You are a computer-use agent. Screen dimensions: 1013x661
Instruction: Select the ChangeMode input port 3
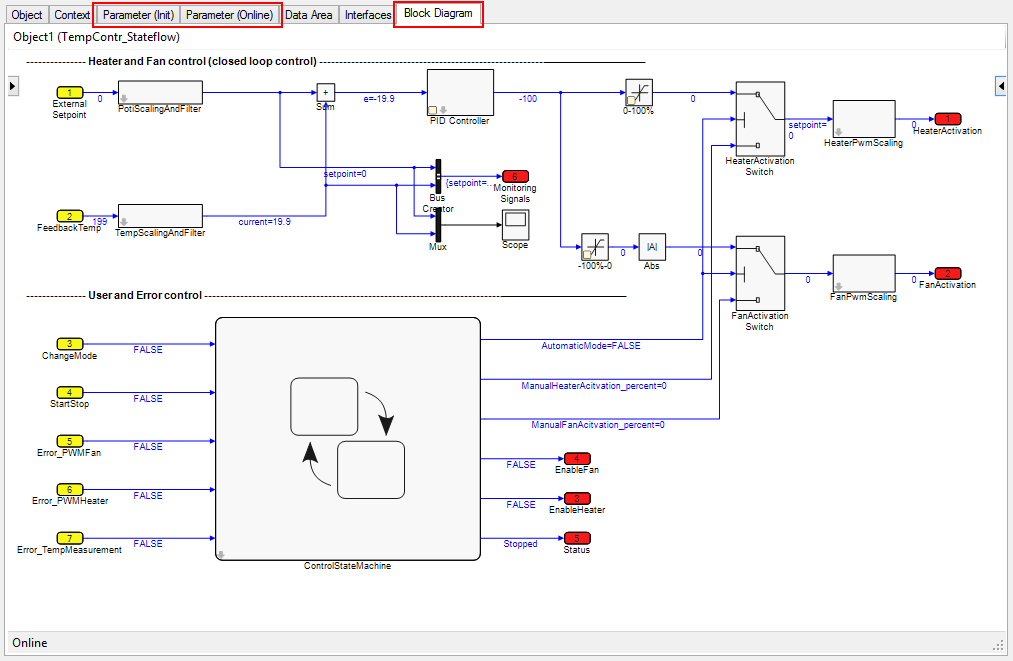70,344
